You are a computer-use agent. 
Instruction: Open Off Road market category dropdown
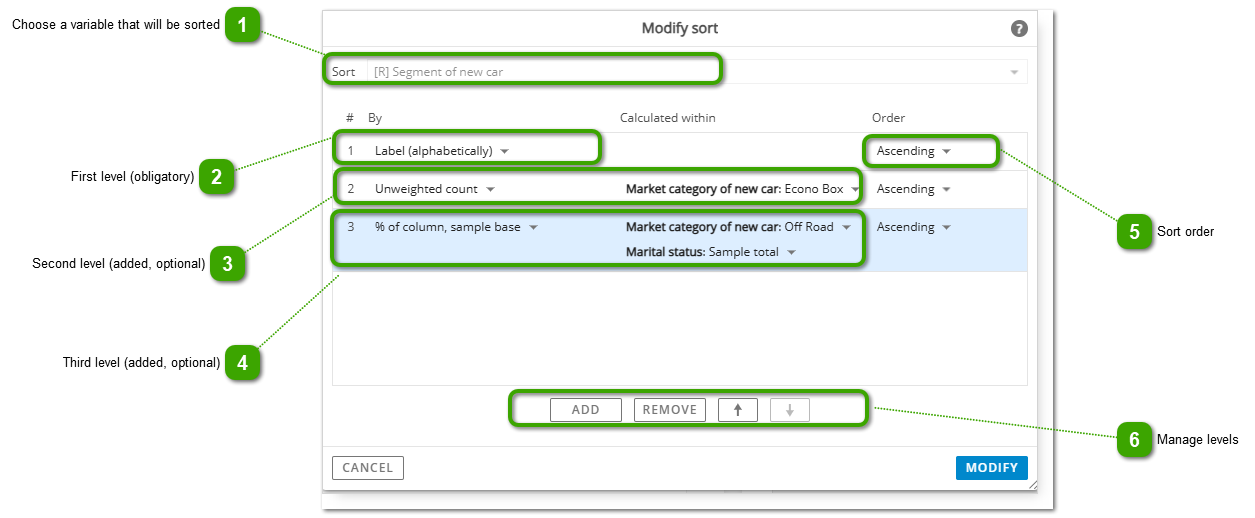738,227
